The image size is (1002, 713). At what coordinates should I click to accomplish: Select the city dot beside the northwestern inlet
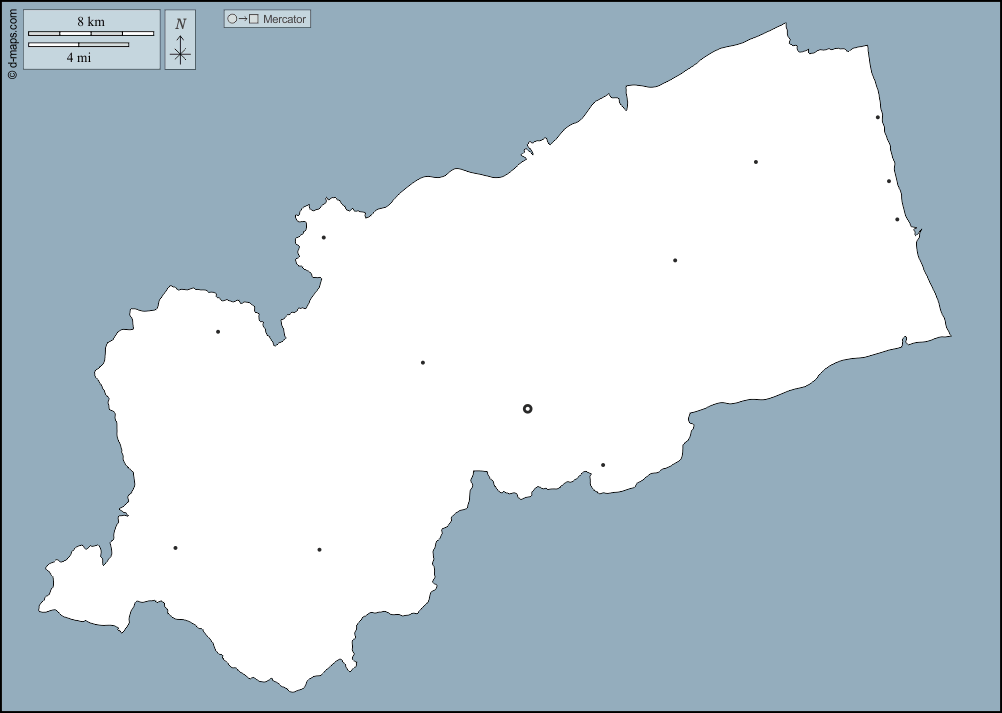324,237
